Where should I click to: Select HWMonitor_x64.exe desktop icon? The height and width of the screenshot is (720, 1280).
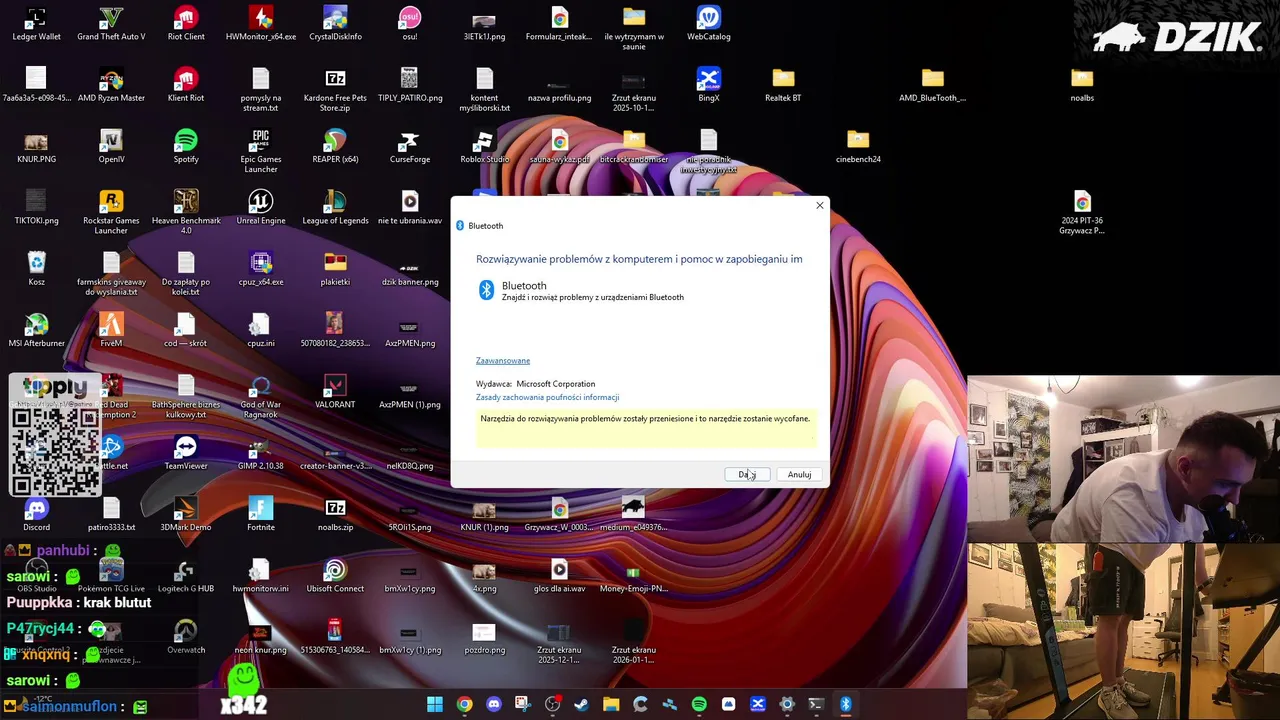(x=261, y=24)
